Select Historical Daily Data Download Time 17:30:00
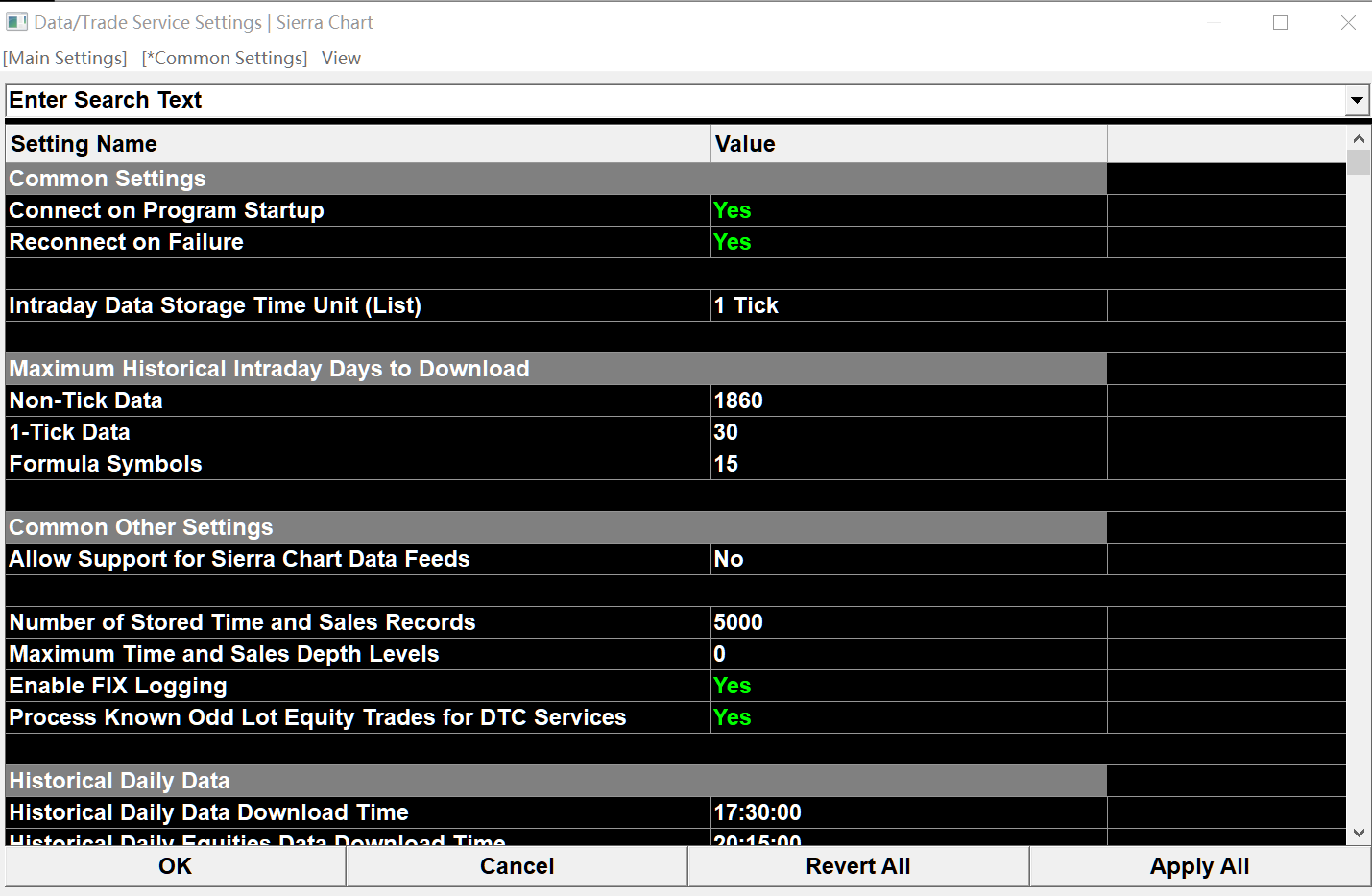 908,812
